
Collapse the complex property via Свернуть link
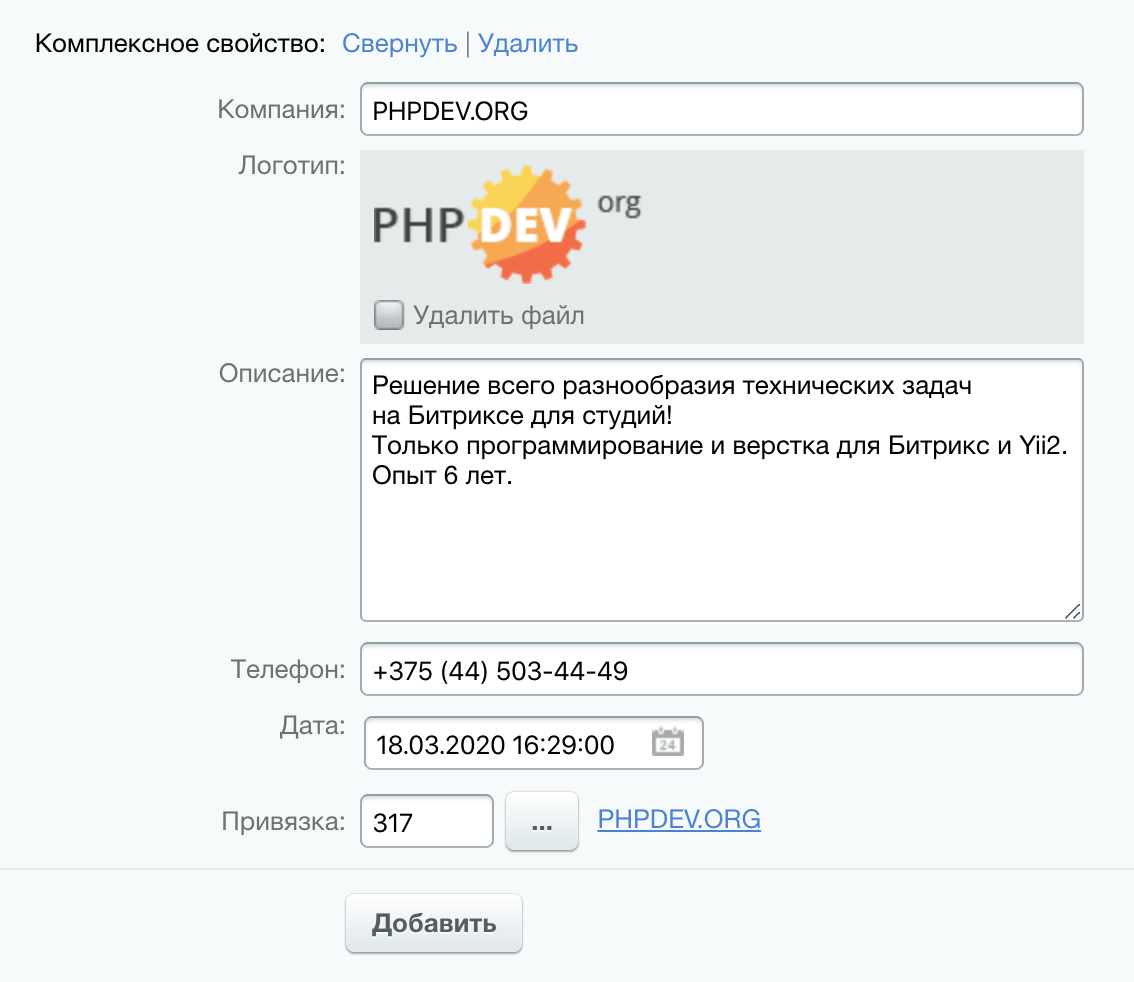click(x=399, y=43)
